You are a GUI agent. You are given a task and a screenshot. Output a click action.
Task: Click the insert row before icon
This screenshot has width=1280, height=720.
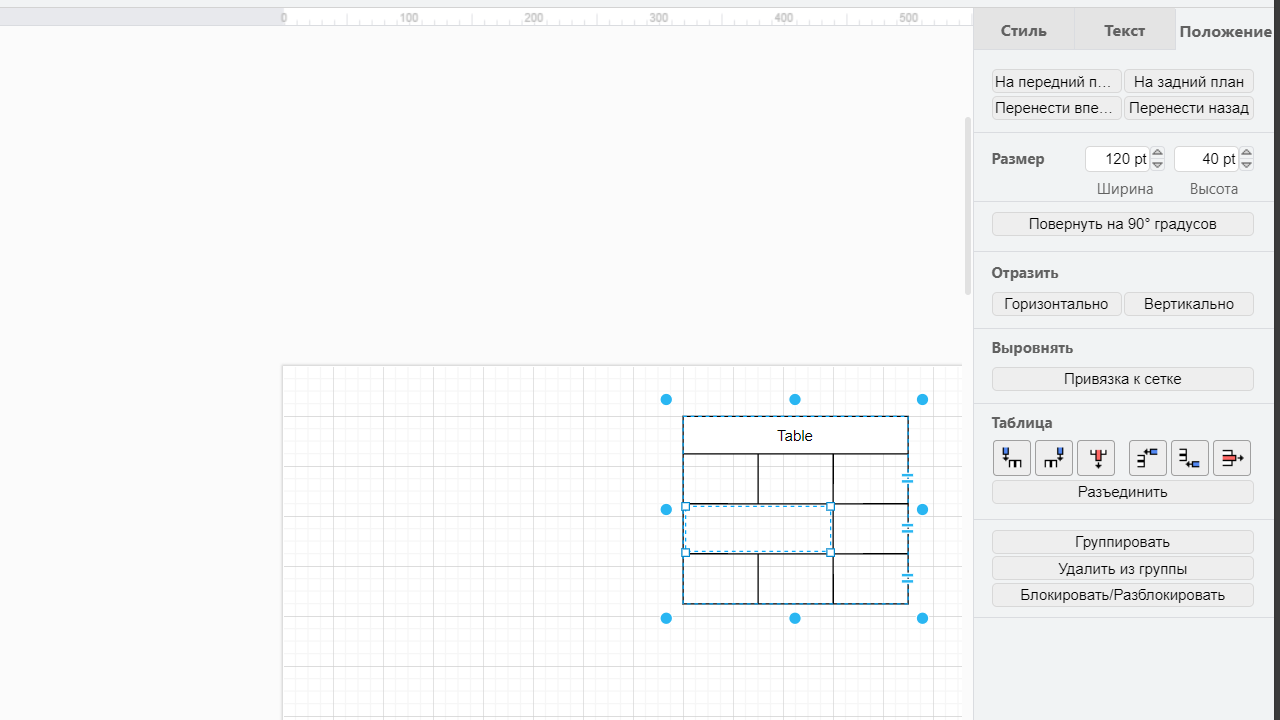[1147, 458]
